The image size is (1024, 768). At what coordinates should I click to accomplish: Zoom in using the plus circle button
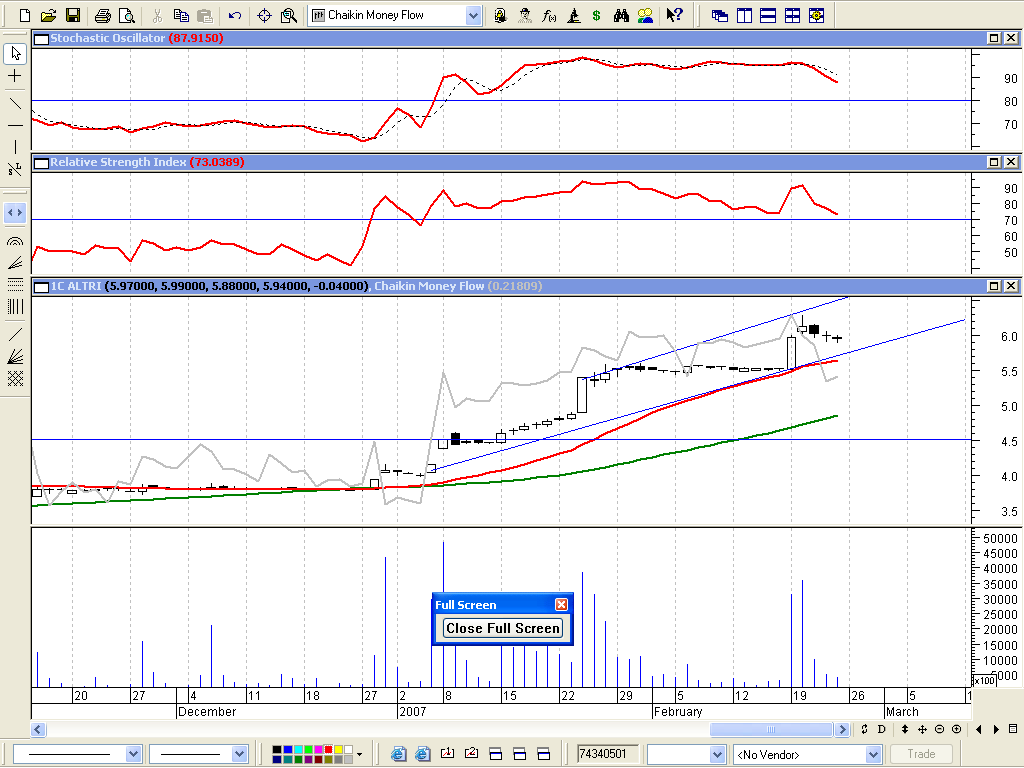tap(957, 729)
